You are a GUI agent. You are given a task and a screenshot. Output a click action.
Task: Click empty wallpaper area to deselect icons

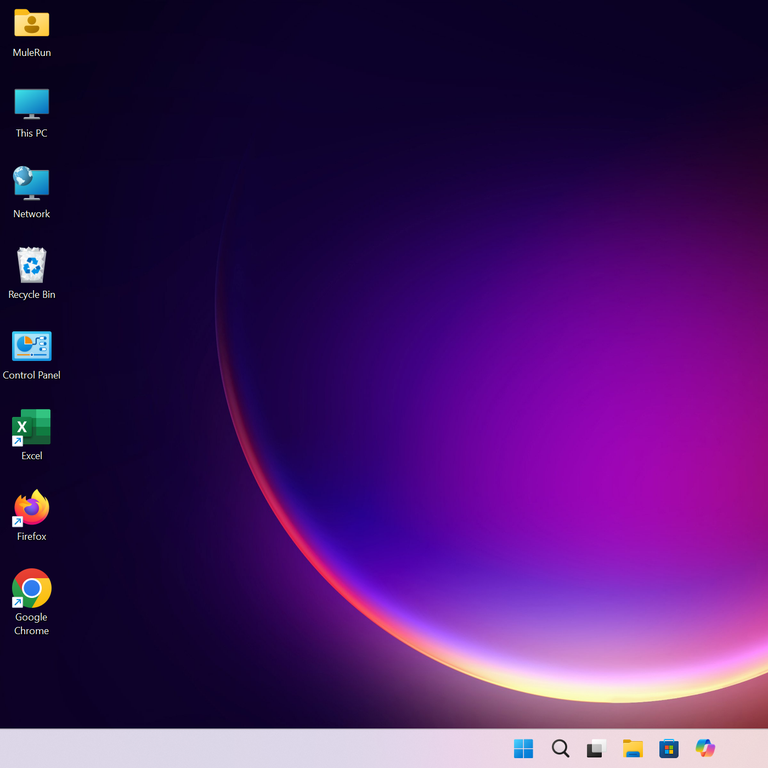click(400, 200)
